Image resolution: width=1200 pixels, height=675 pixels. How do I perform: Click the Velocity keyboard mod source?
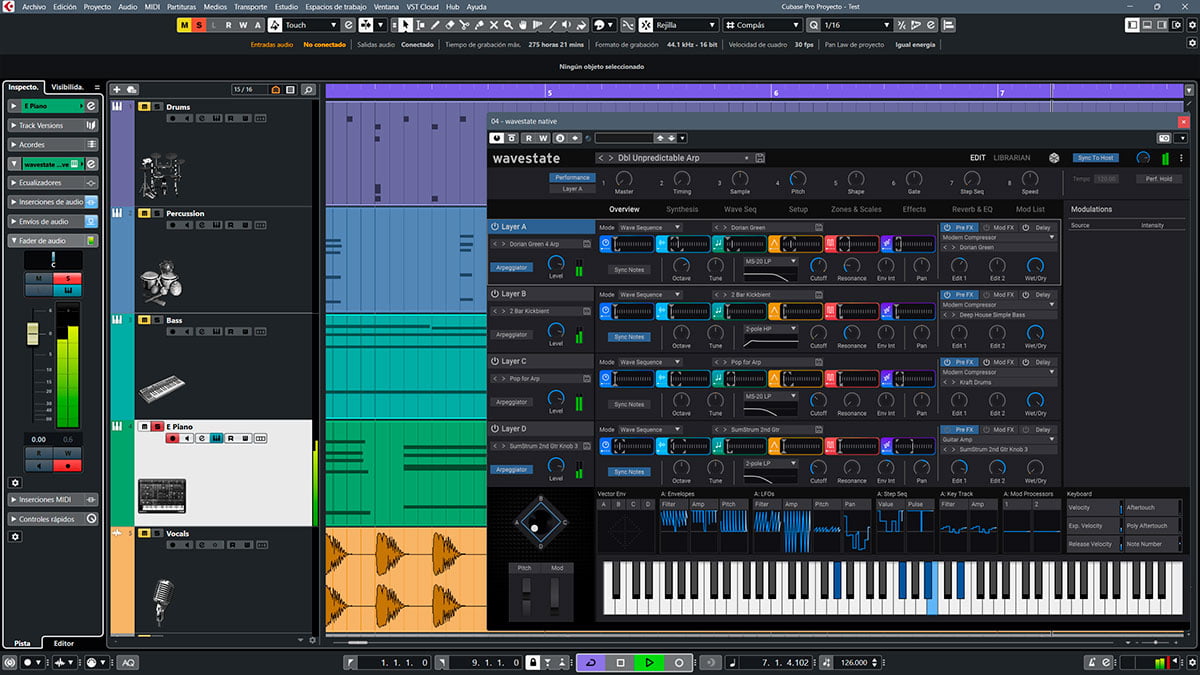pyautogui.click(x=1094, y=508)
